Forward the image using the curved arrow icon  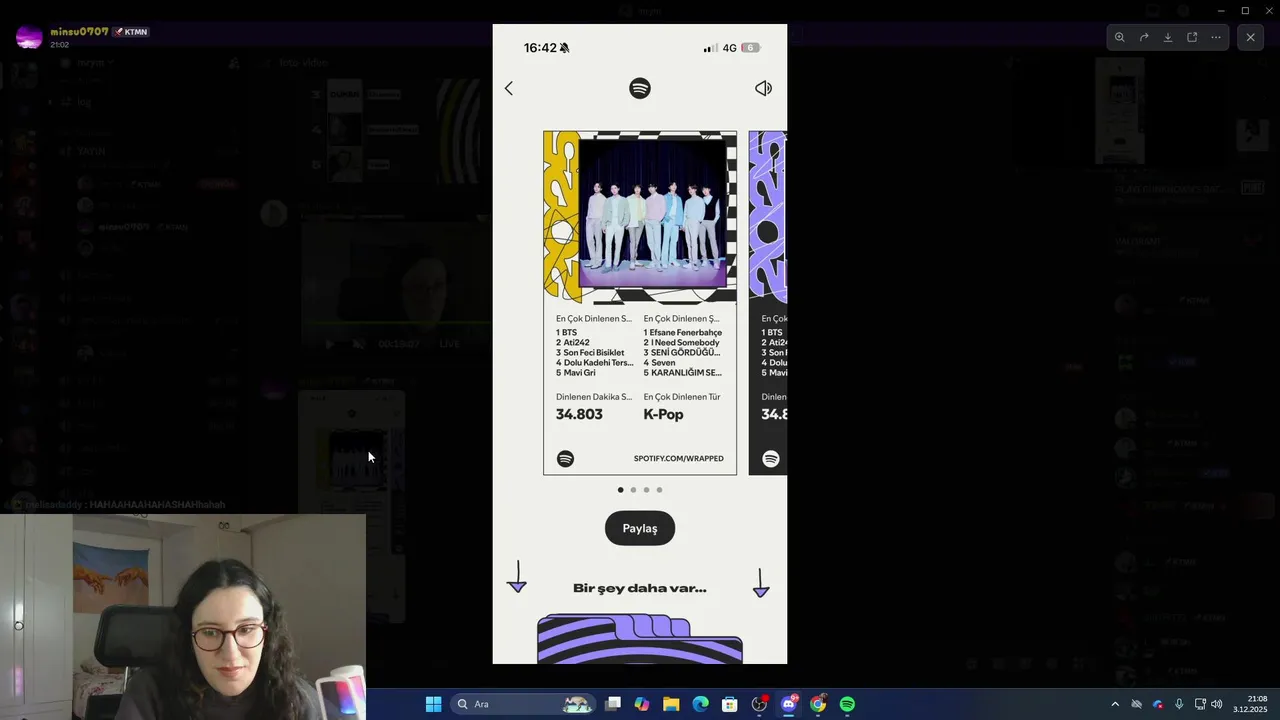[1144, 37]
